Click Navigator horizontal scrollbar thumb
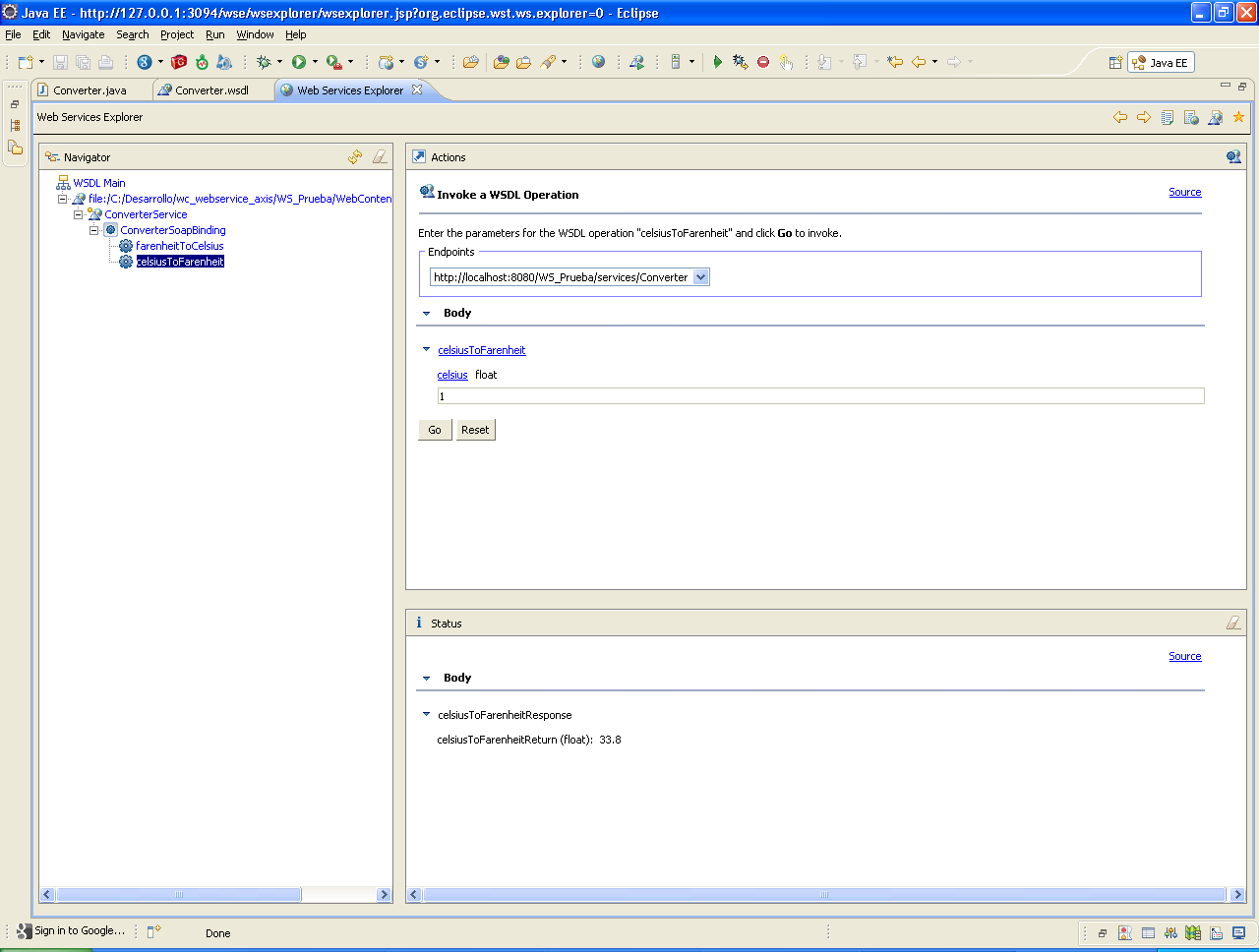Viewport: 1259px width, 952px height. click(178, 895)
